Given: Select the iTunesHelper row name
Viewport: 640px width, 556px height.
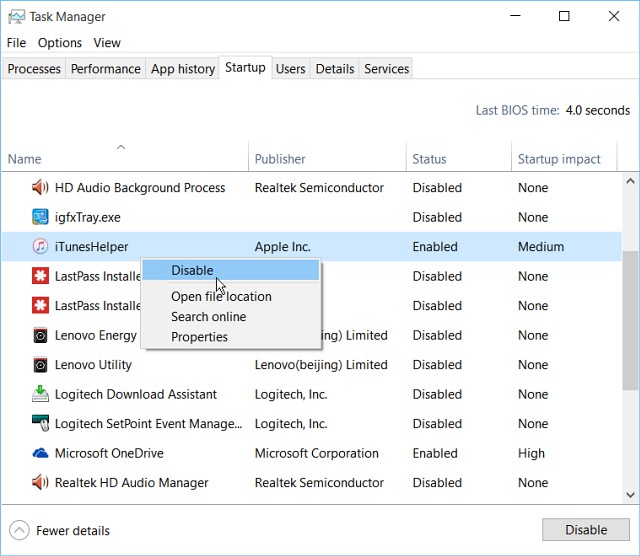Looking at the screenshot, I should point(91,247).
